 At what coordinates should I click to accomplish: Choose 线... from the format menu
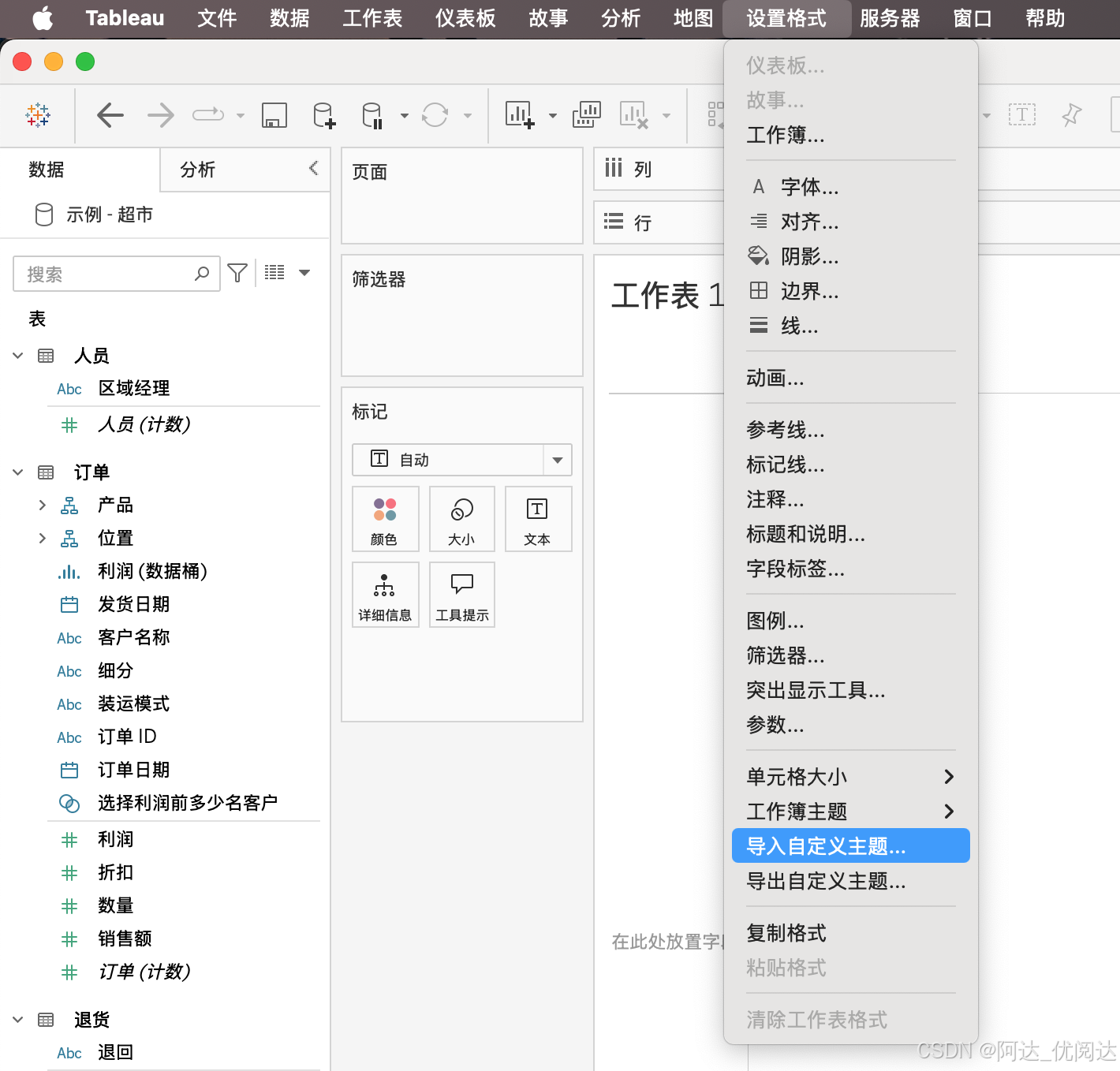coord(850,326)
